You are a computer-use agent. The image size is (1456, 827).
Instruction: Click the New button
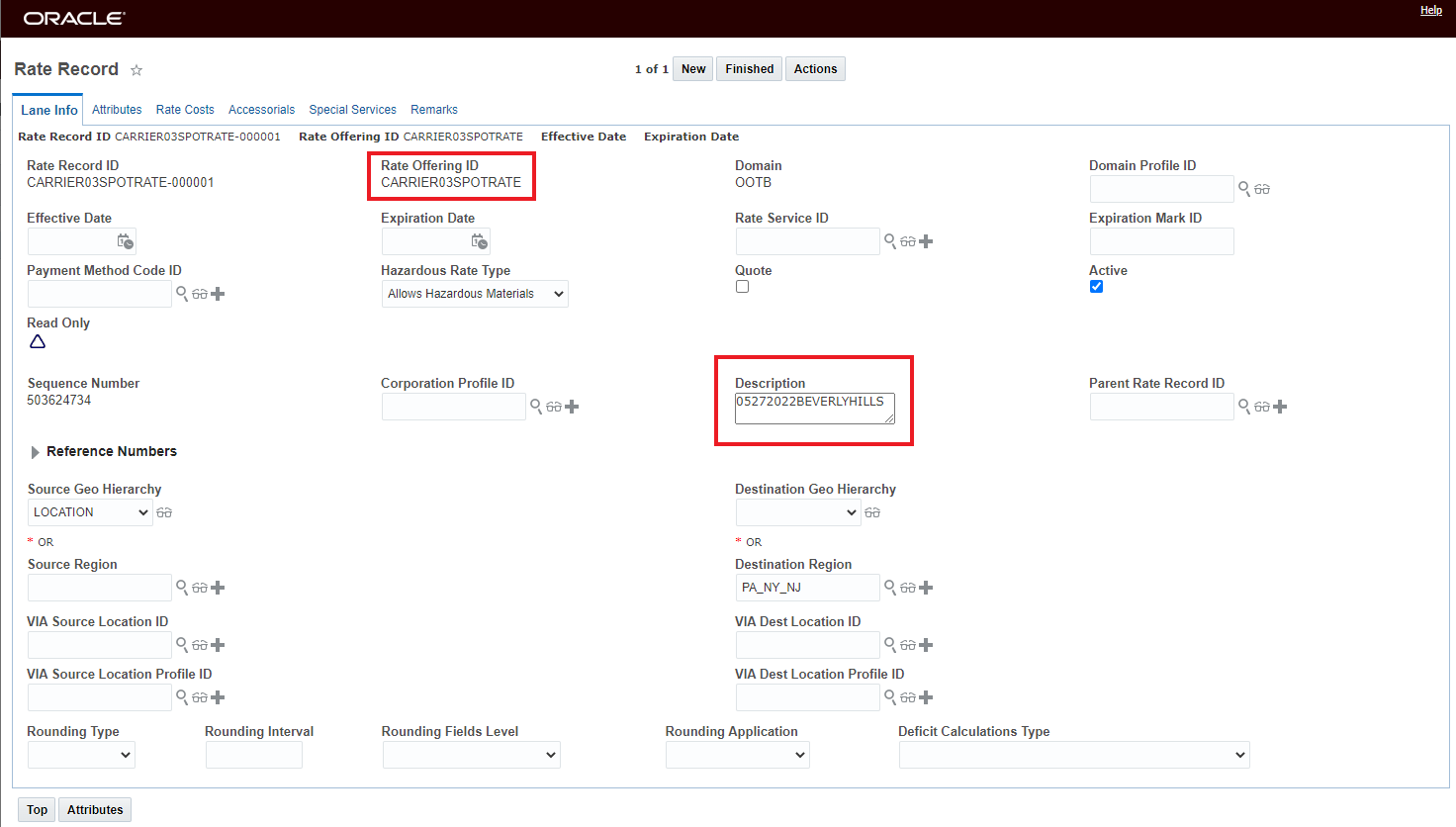[x=693, y=69]
